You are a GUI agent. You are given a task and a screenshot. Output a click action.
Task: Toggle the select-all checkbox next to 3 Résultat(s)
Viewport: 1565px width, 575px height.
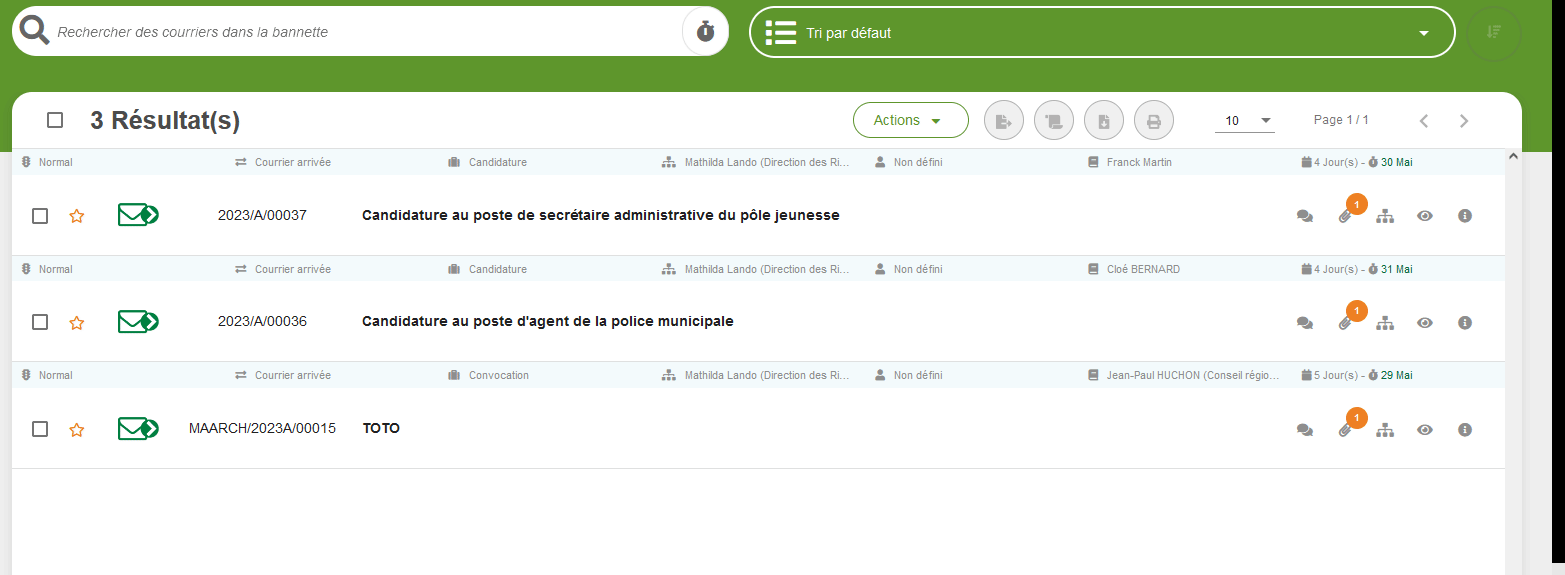click(x=55, y=120)
